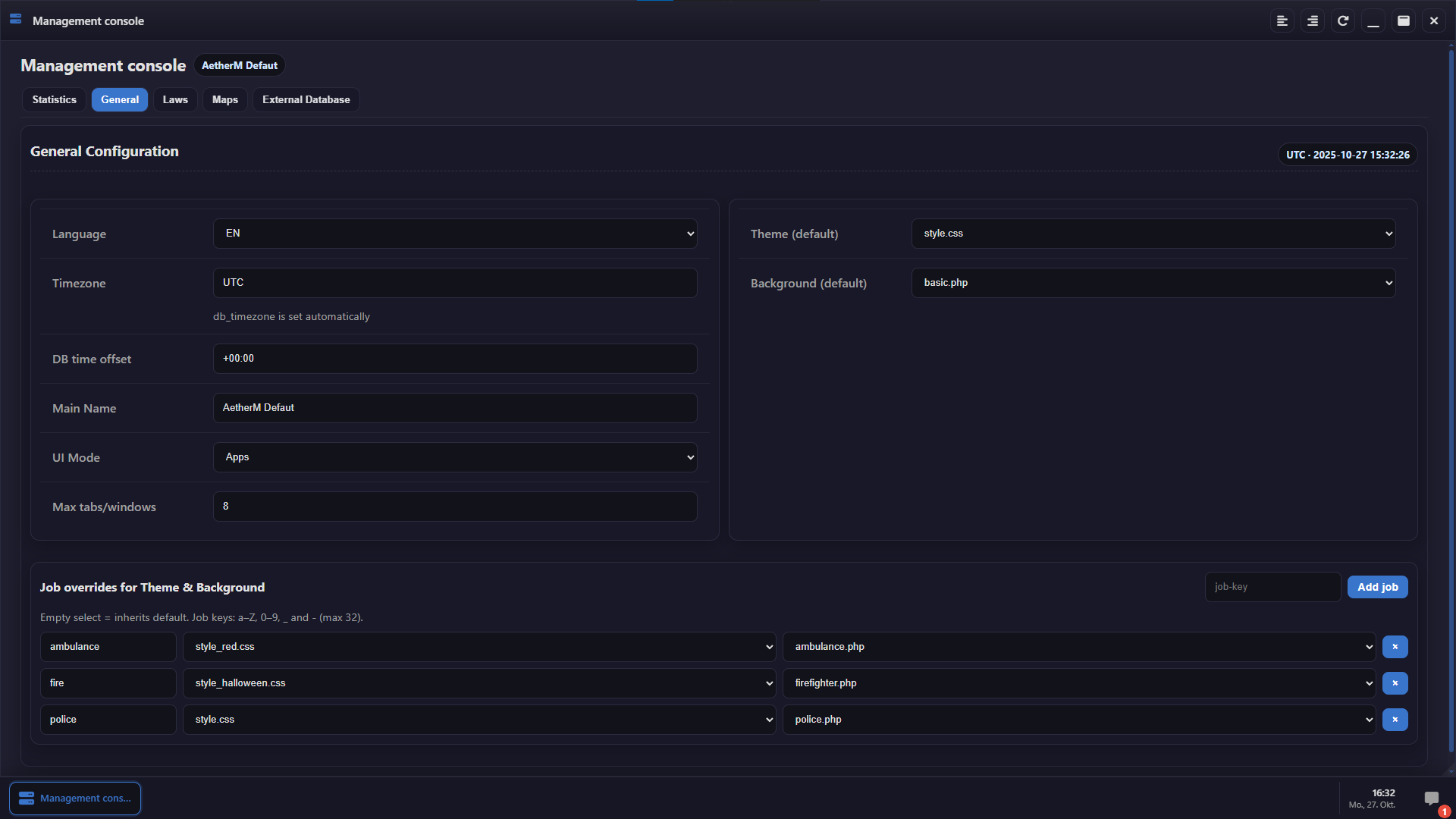Open the chat notification icon in taskbar

(1432, 799)
